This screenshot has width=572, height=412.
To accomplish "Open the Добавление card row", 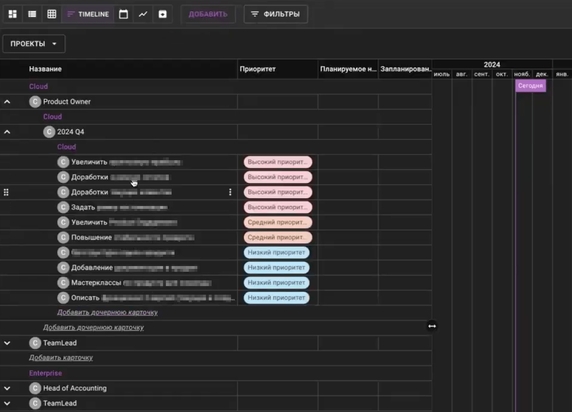I will [x=119, y=267].
